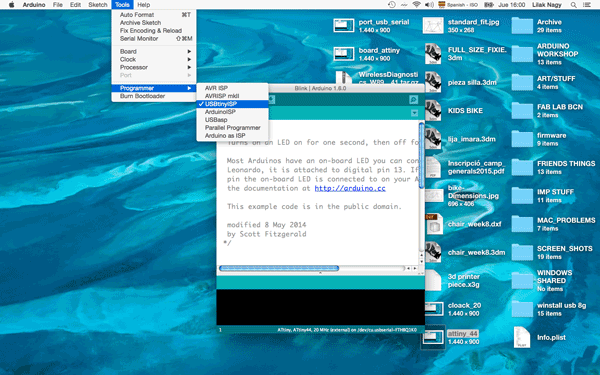Select AVR ISP programmer
This screenshot has height=375, width=600.
(x=232, y=88)
